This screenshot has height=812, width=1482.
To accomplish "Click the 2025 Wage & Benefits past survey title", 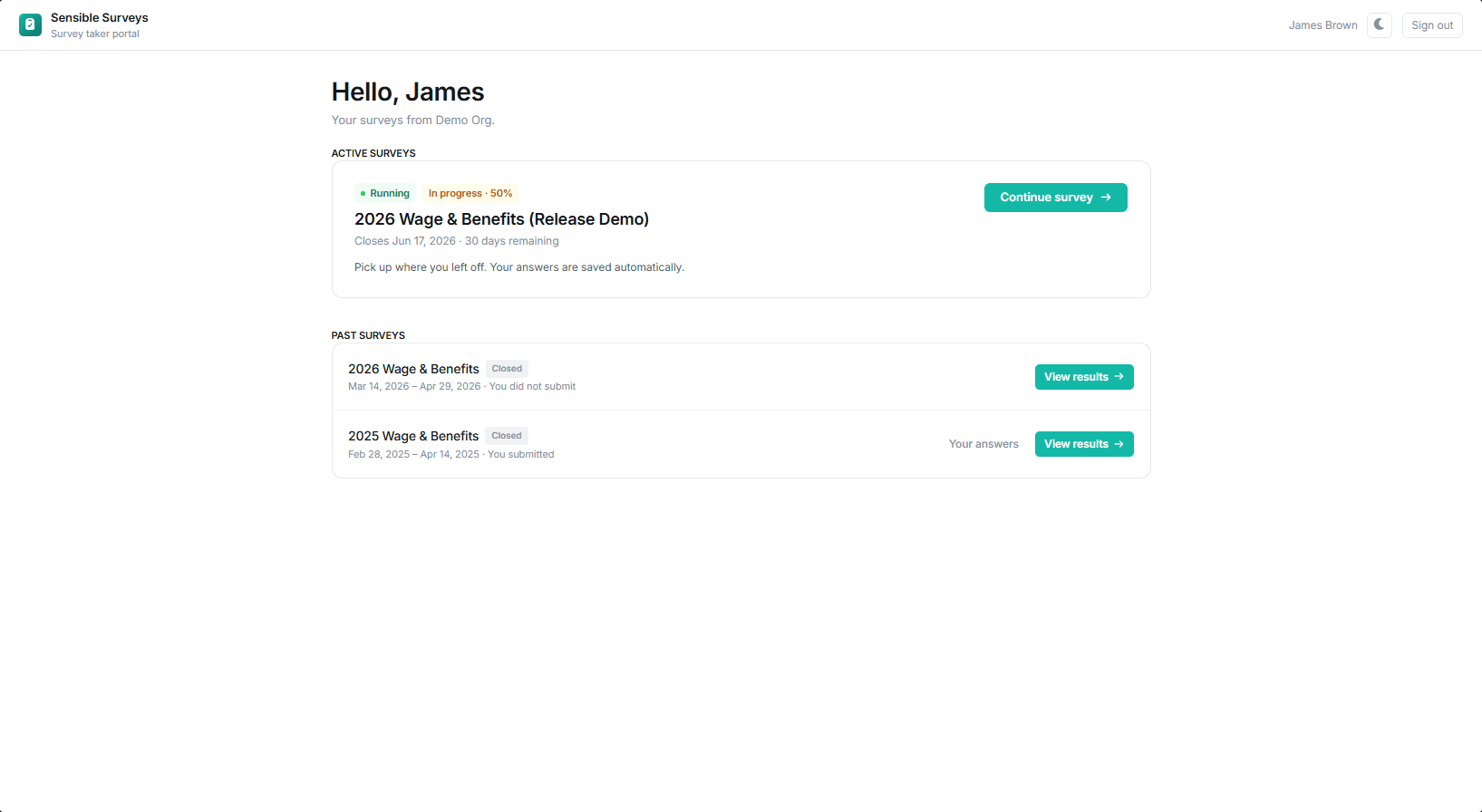I will [413, 436].
